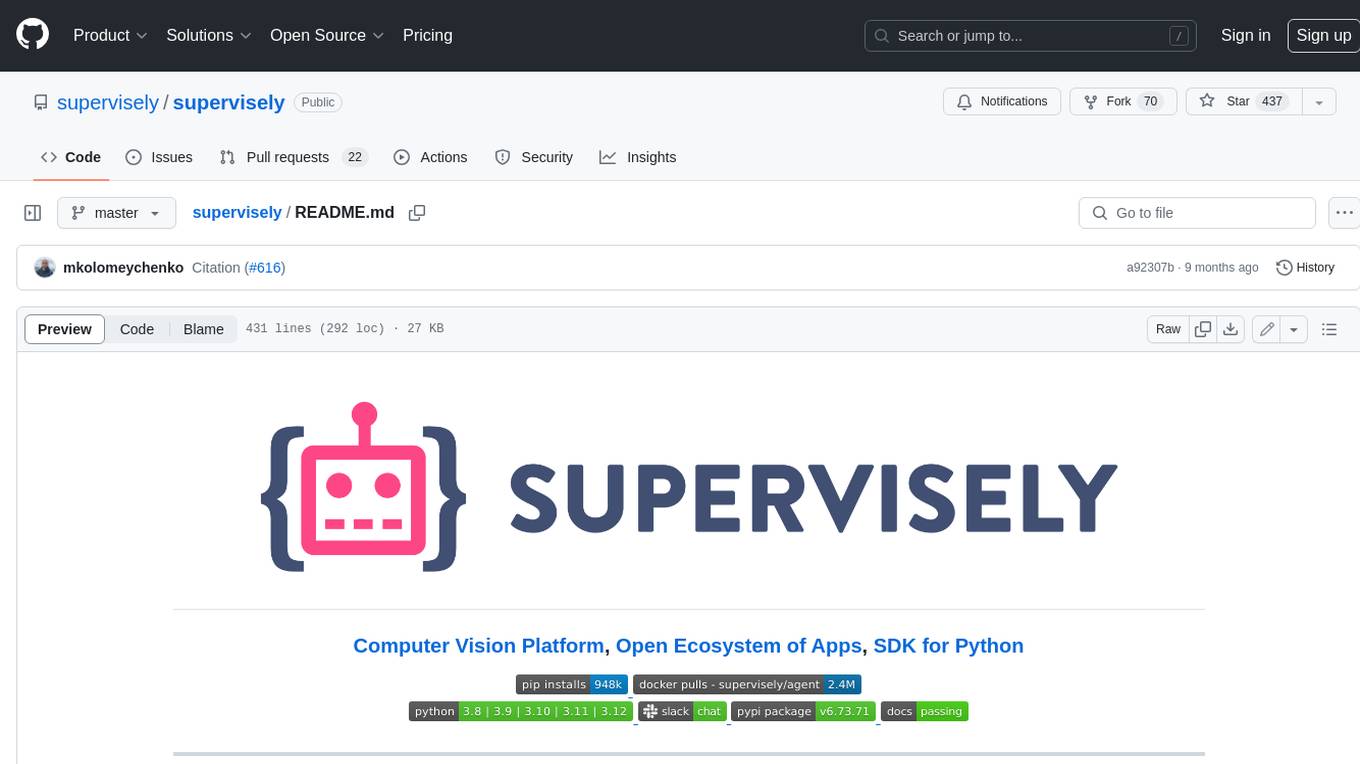Viewport: 1360px width, 764px height.
Task: Open the Raw file view
Action: coord(1168,329)
